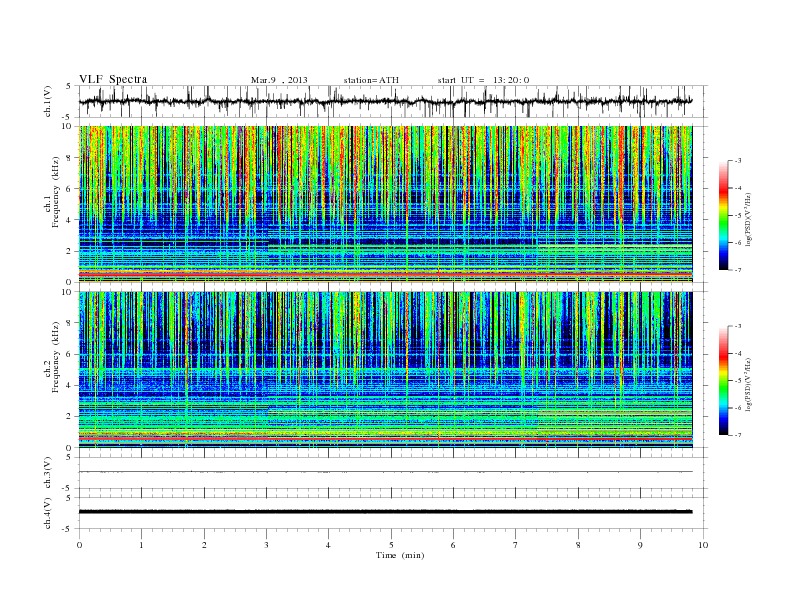The height and width of the screenshot is (612, 792).
Task: Click the ch.2 spectrogram color scale bar
Action: pyautogui.click(x=724, y=380)
